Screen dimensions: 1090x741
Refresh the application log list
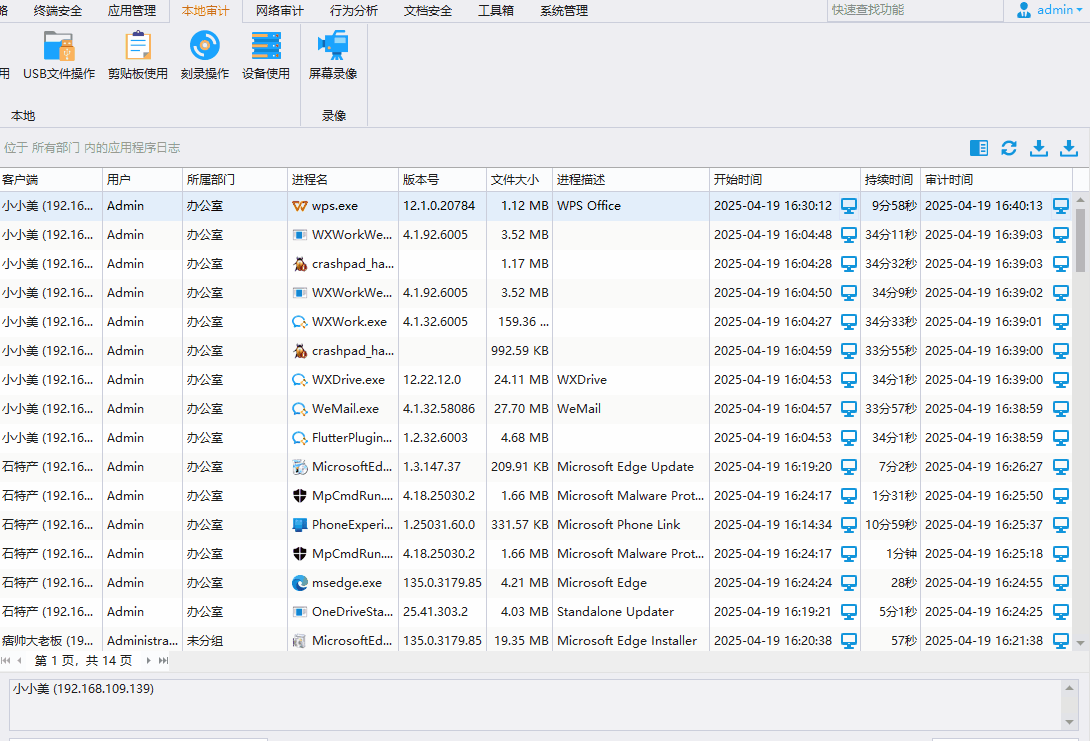point(1009,148)
